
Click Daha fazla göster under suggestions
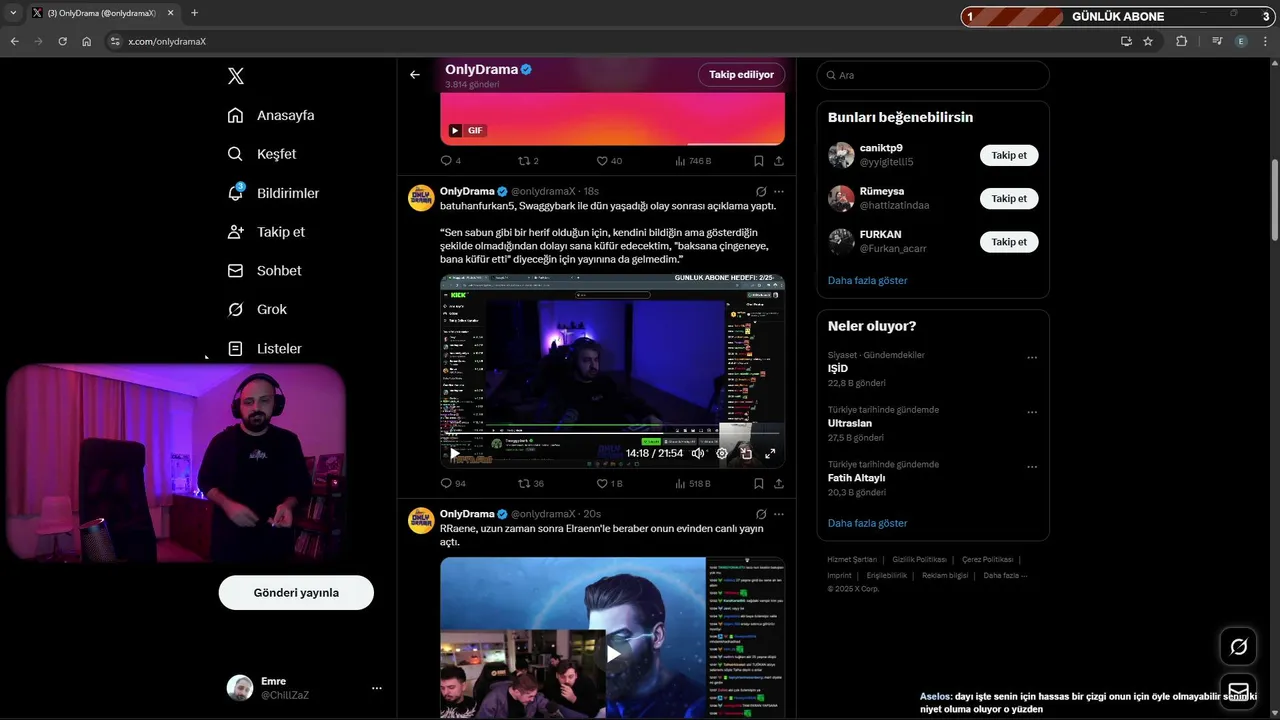click(x=867, y=280)
